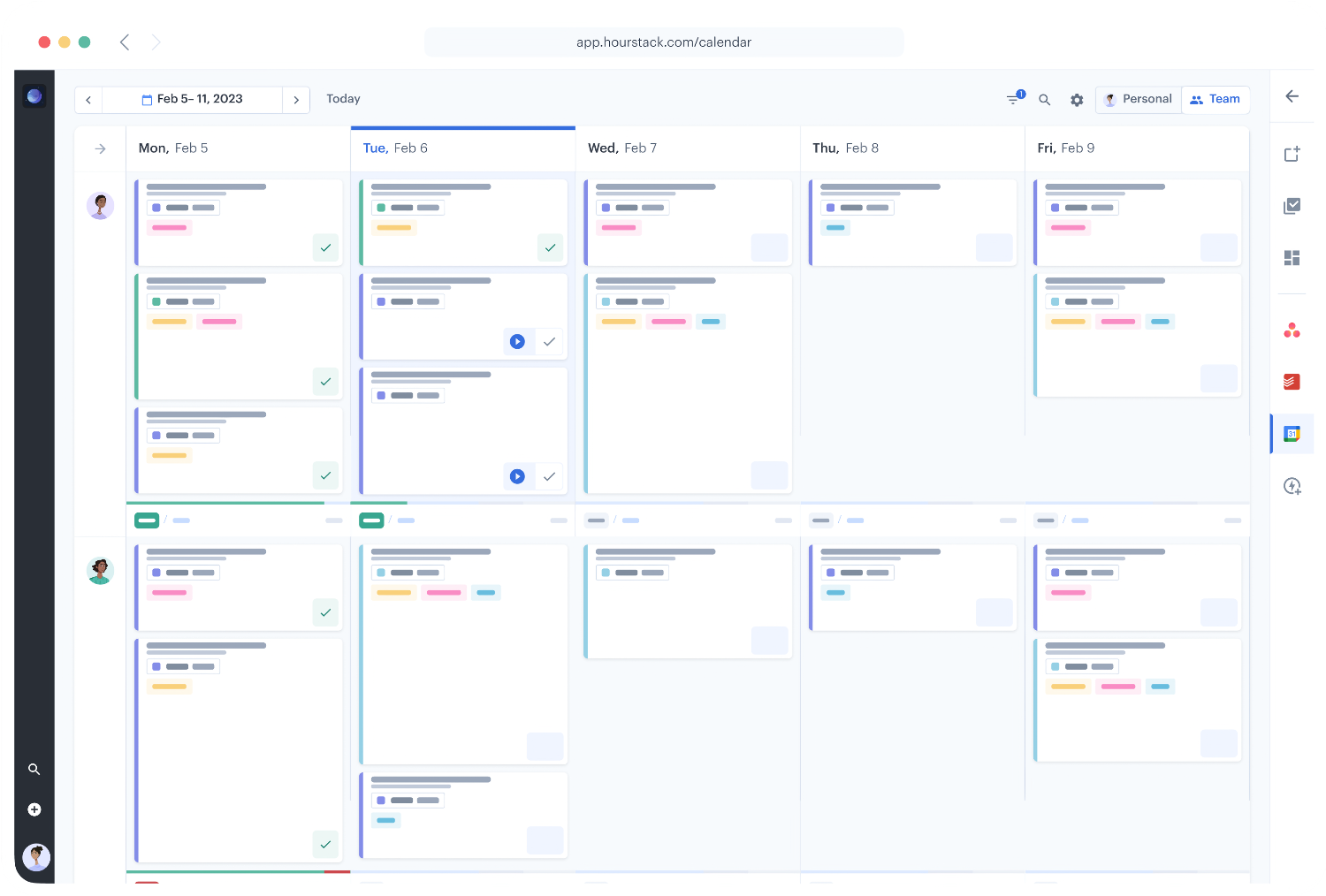Toggle completion check on first Monday task

point(325,248)
